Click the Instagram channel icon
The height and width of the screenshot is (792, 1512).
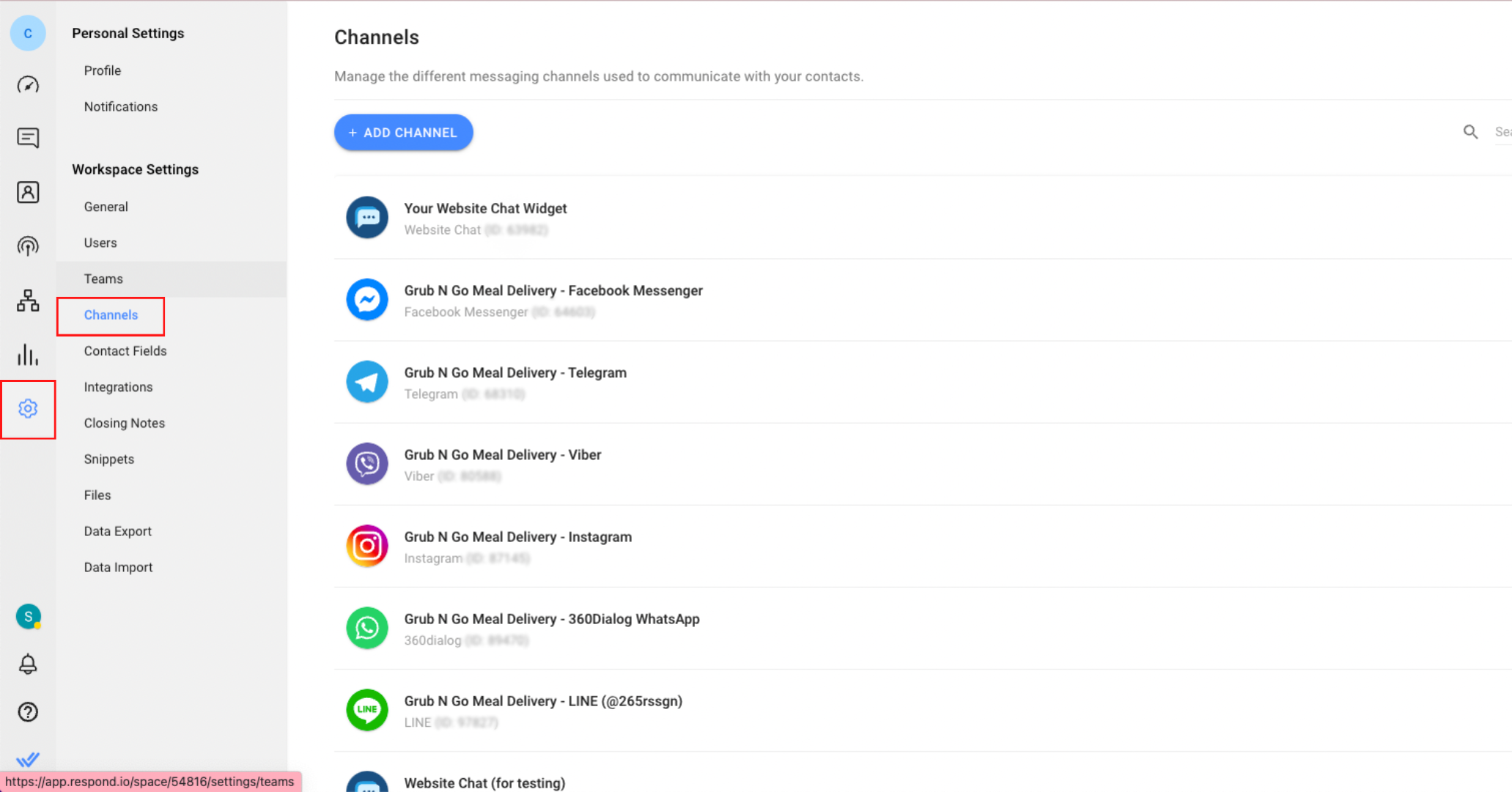tap(367, 546)
